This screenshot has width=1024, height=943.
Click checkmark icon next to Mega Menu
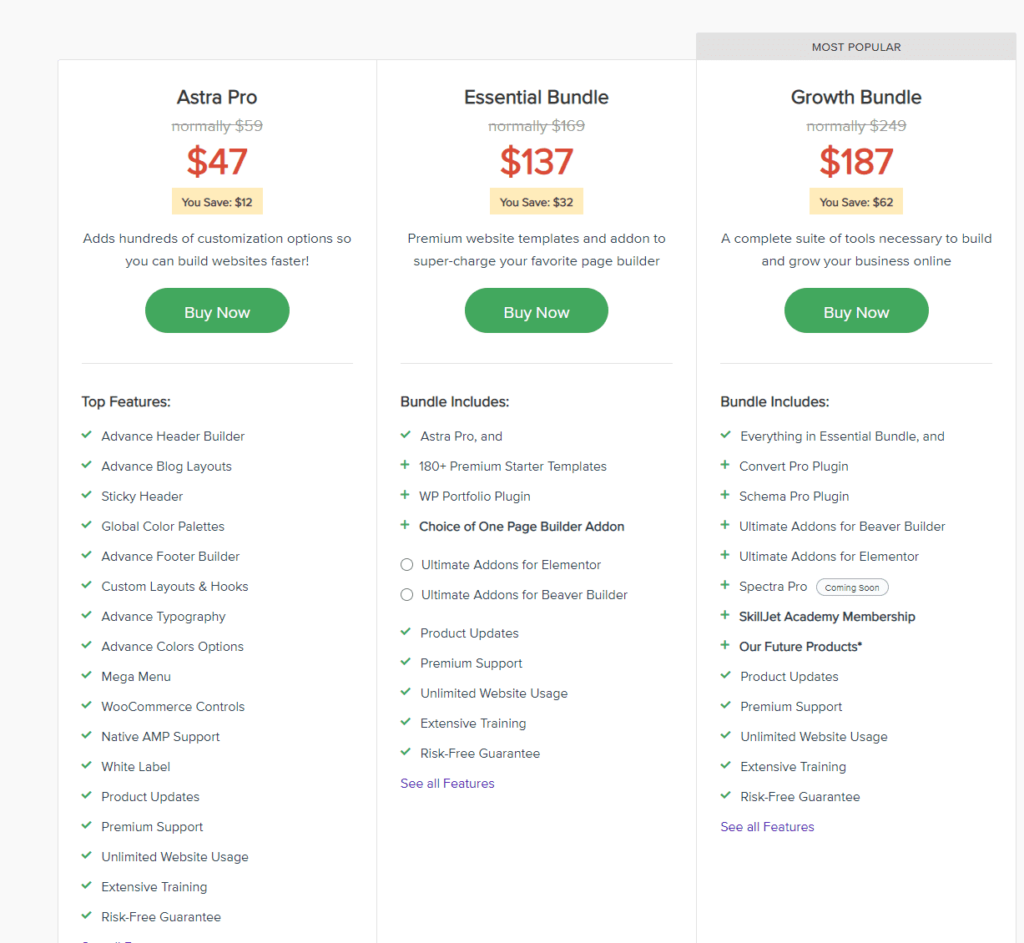tap(86, 675)
